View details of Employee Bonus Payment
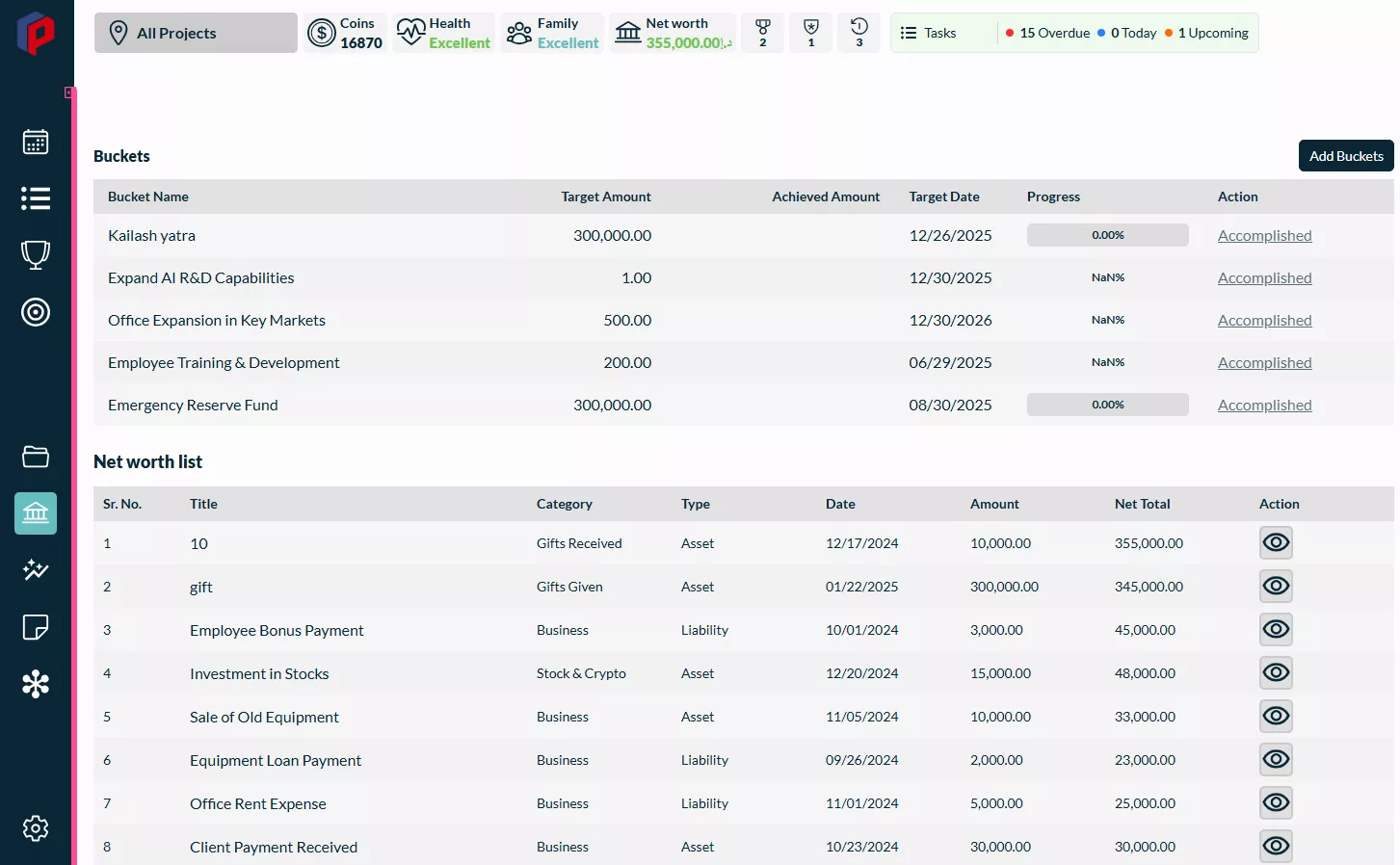Screen dimensions: 1400x865 [1276, 629]
